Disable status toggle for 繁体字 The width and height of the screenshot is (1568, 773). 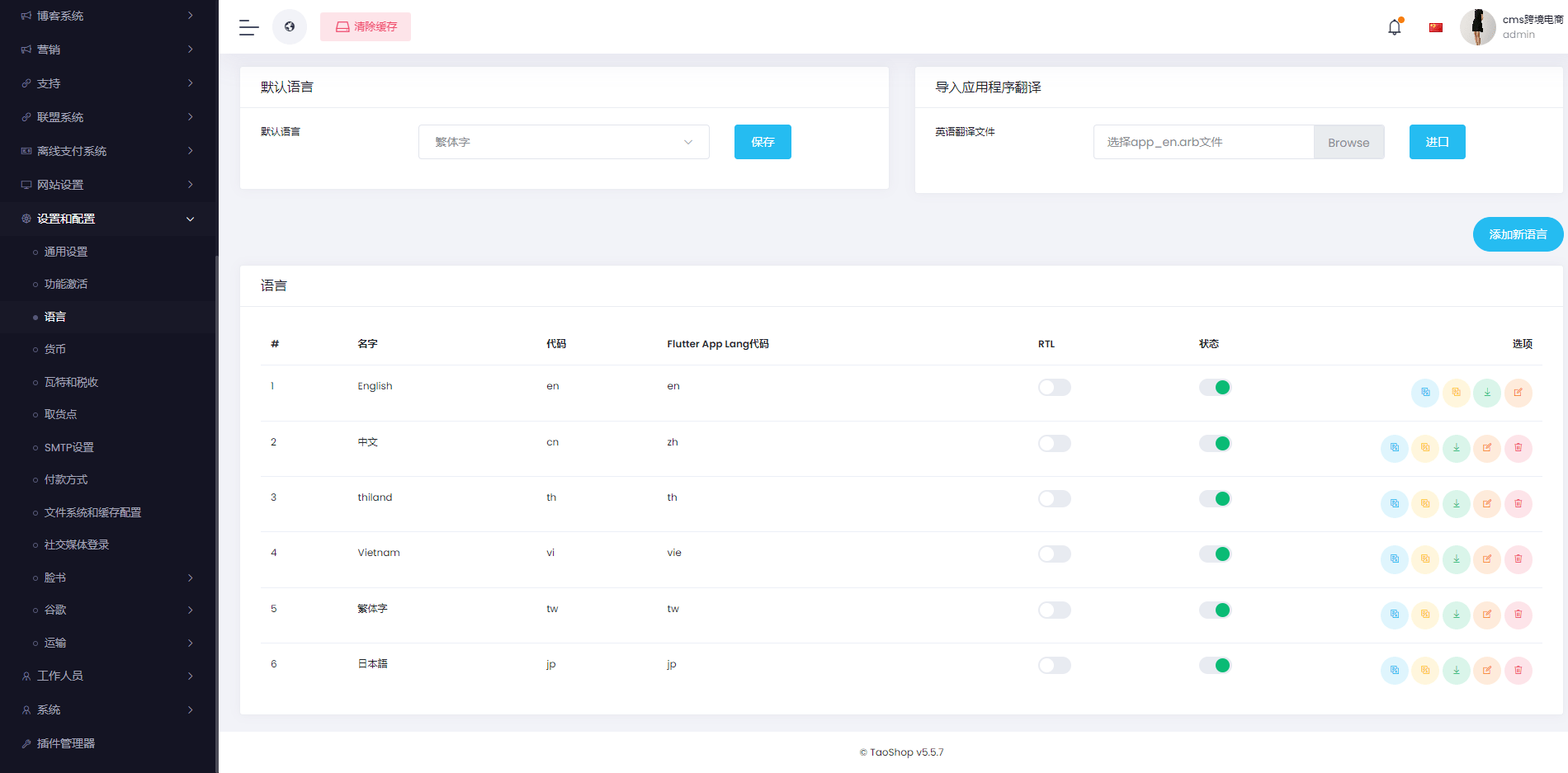click(x=1214, y=610)
